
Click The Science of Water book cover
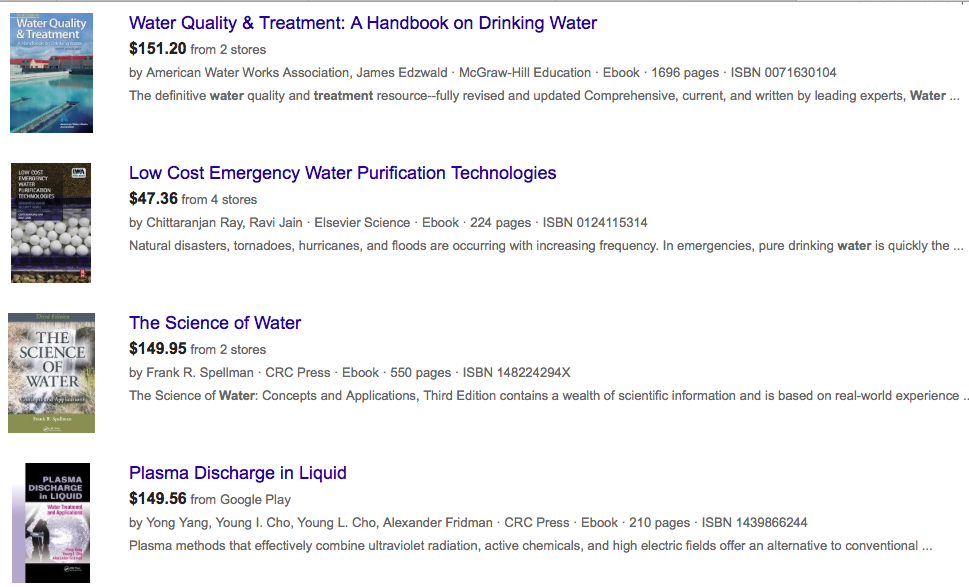[x=51, y=372]
